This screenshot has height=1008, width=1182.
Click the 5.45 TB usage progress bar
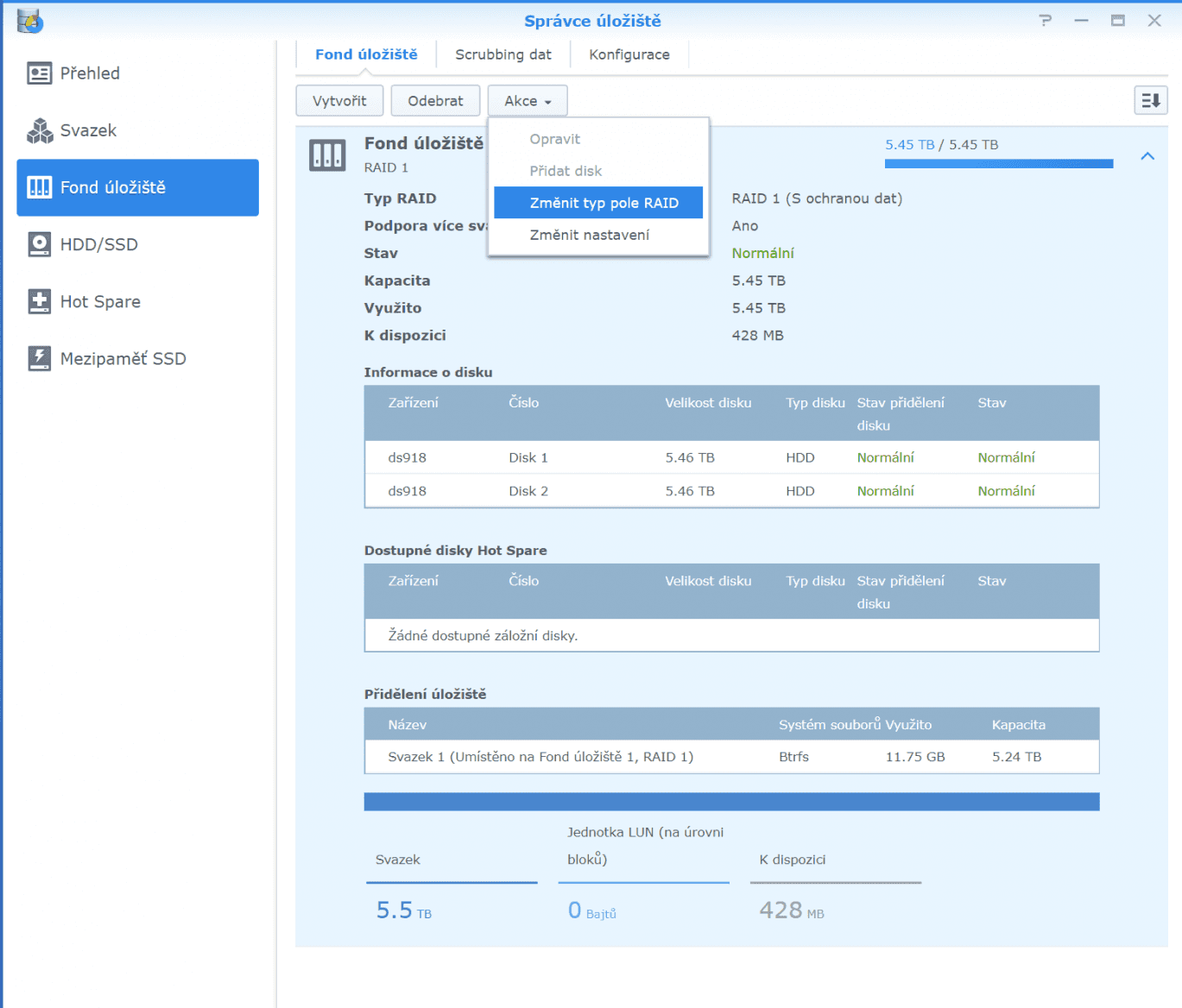click(x=999, y=164)
